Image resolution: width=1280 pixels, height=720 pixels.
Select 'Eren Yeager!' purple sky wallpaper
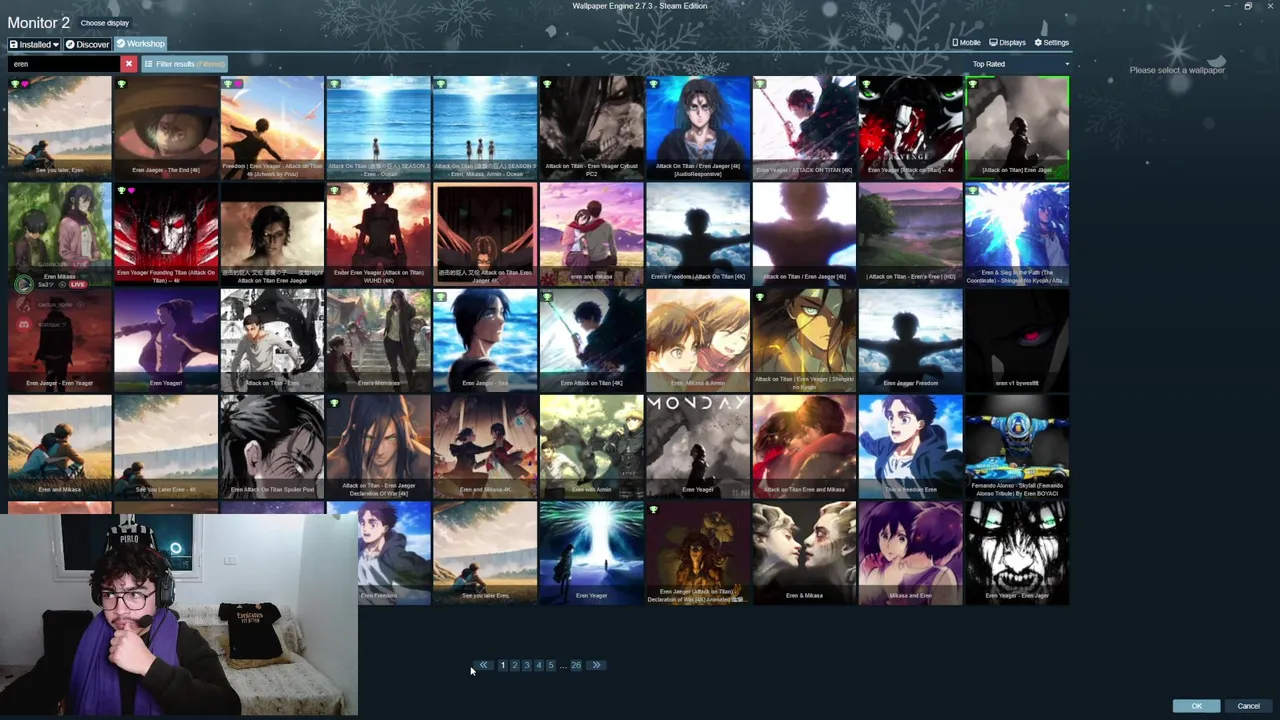coord(166,340)
